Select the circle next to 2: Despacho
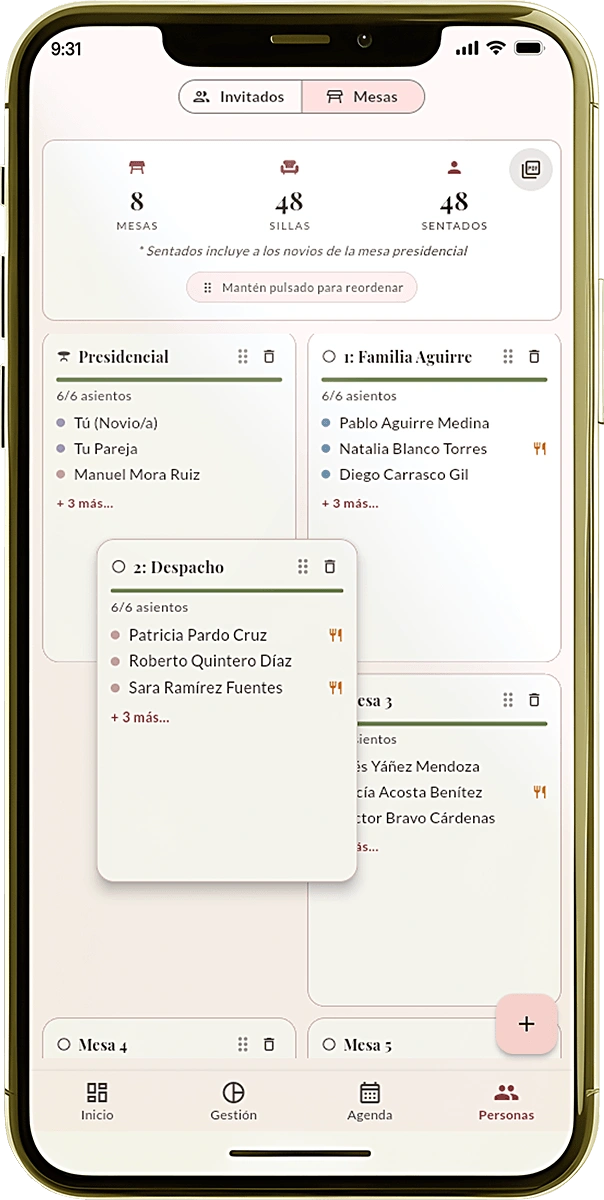Screen dimensions: 604x1200 118,566
